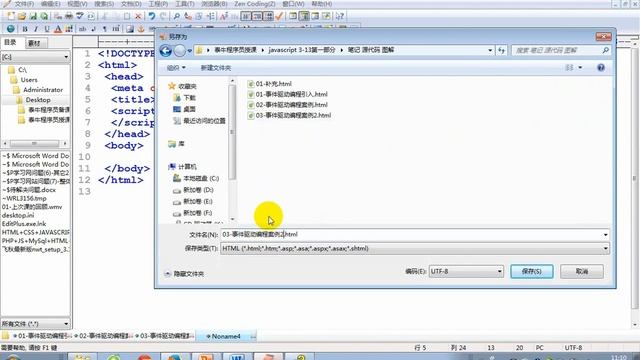Click the Font settings toolbar icon
This screenshot has height=360, width=640.
[224, 16]
